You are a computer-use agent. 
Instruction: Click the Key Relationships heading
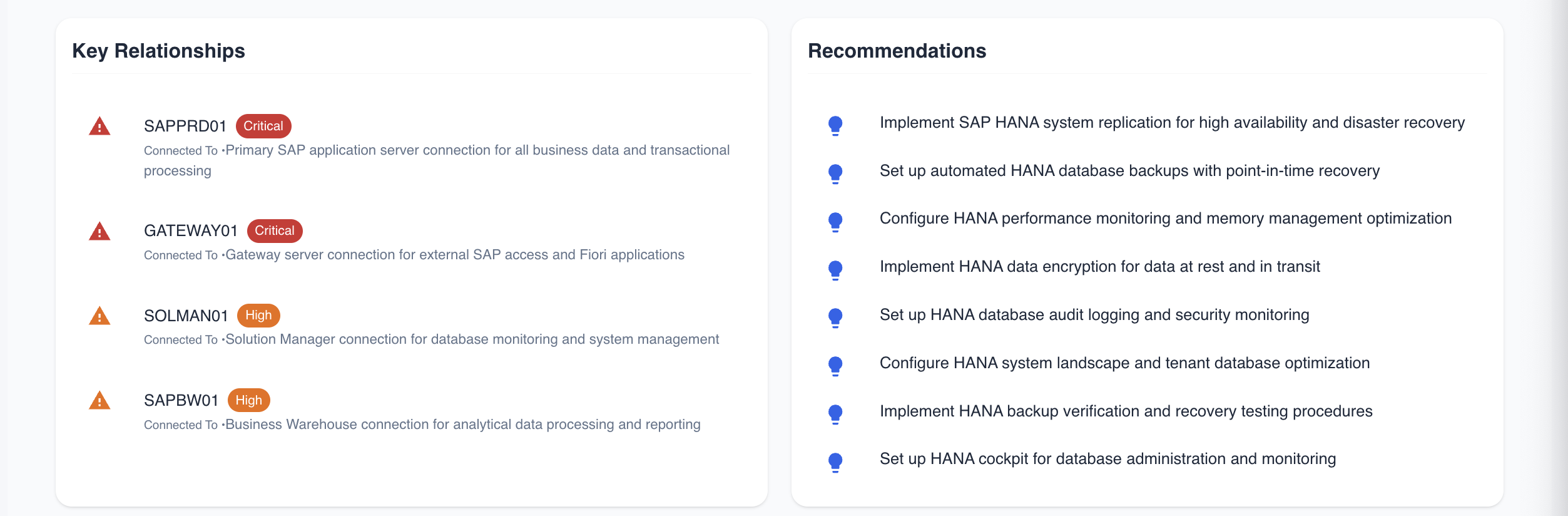click(158, 51)
